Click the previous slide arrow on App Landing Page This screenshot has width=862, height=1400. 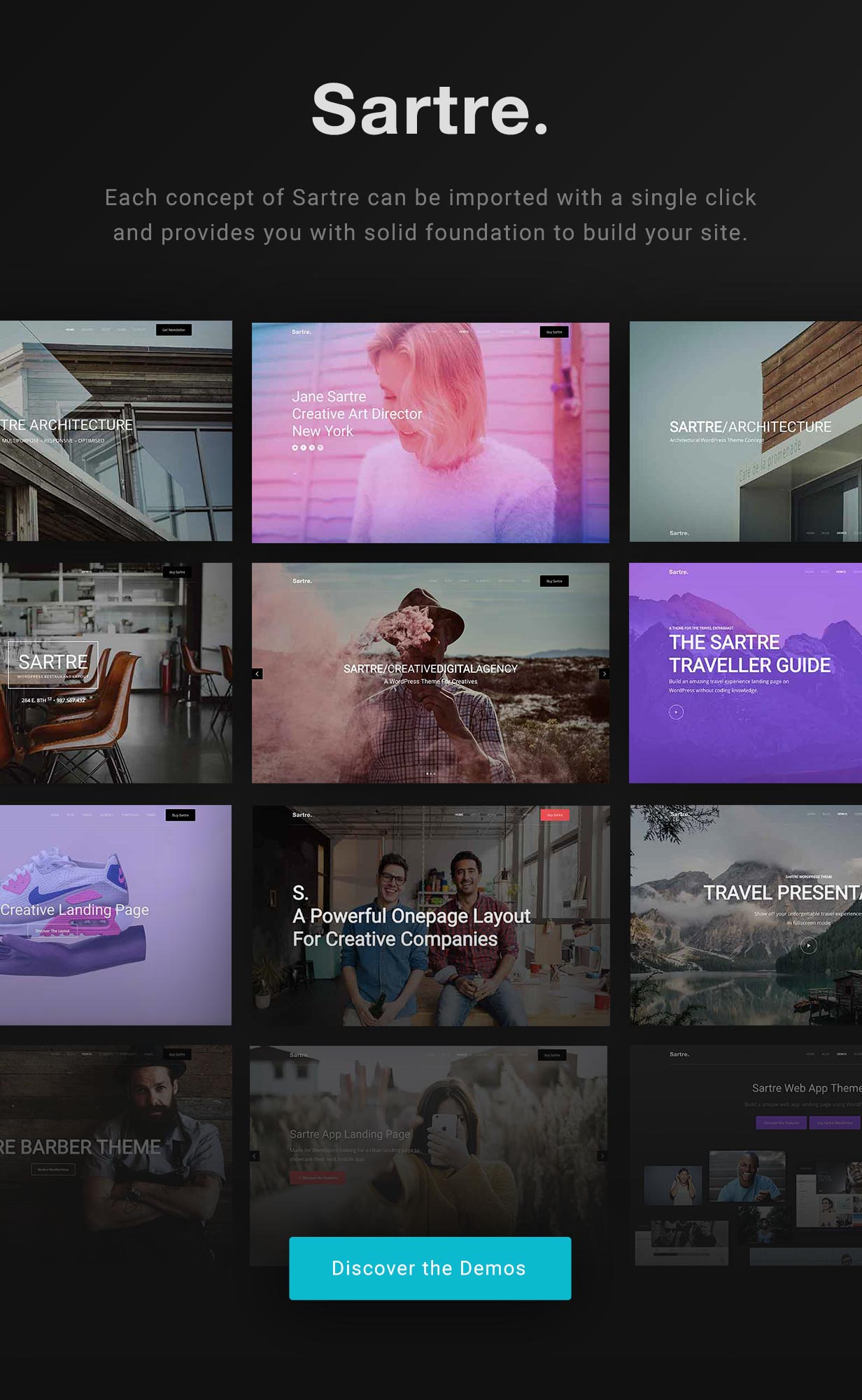[x=255, y=1156]
